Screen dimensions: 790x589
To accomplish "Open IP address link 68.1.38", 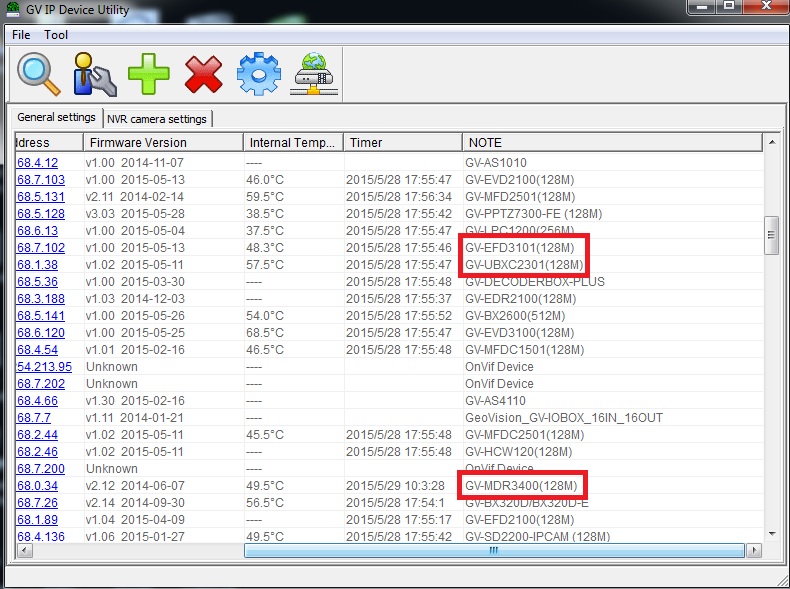I will 37,265.
